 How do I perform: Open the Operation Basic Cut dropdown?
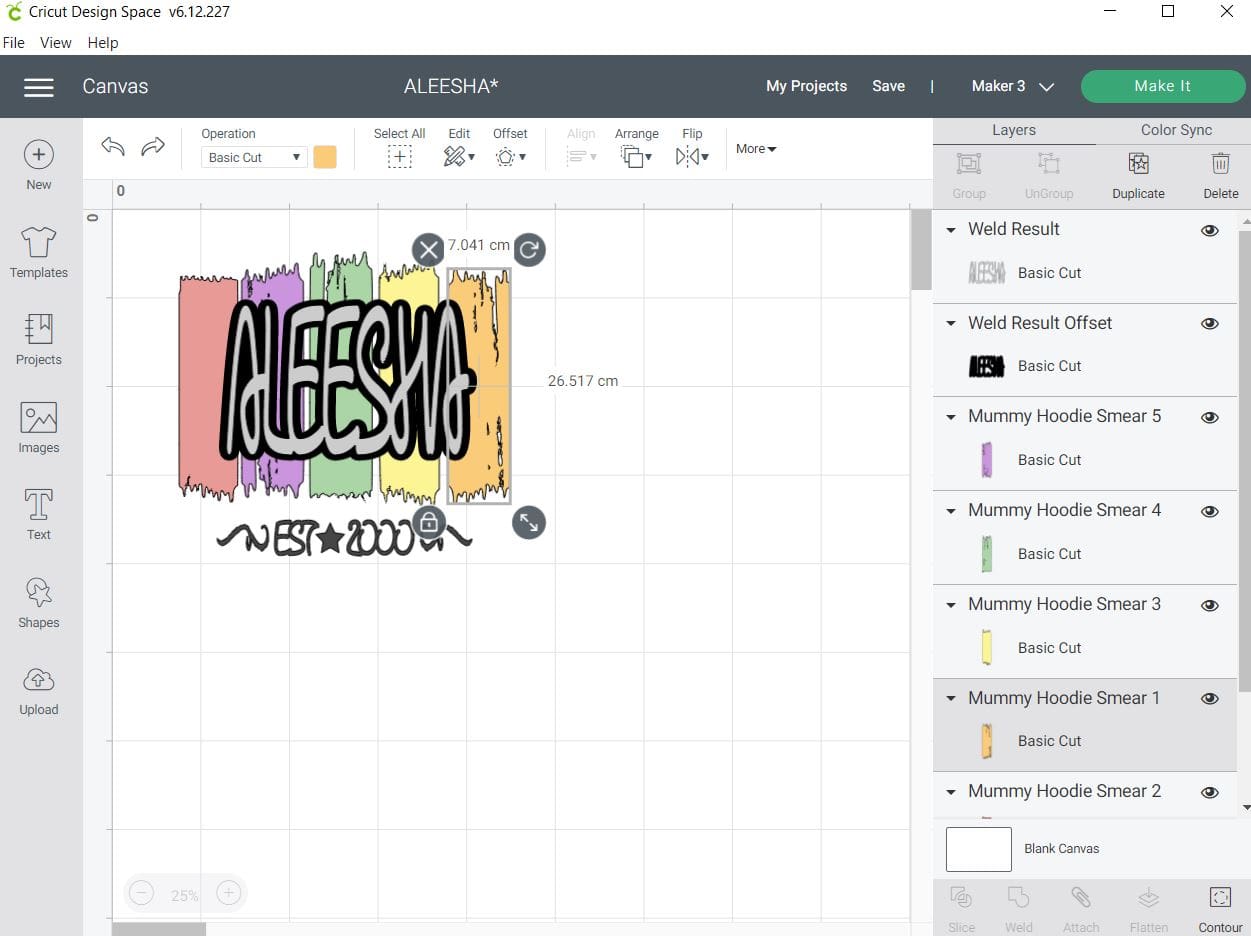click(254, 157)
